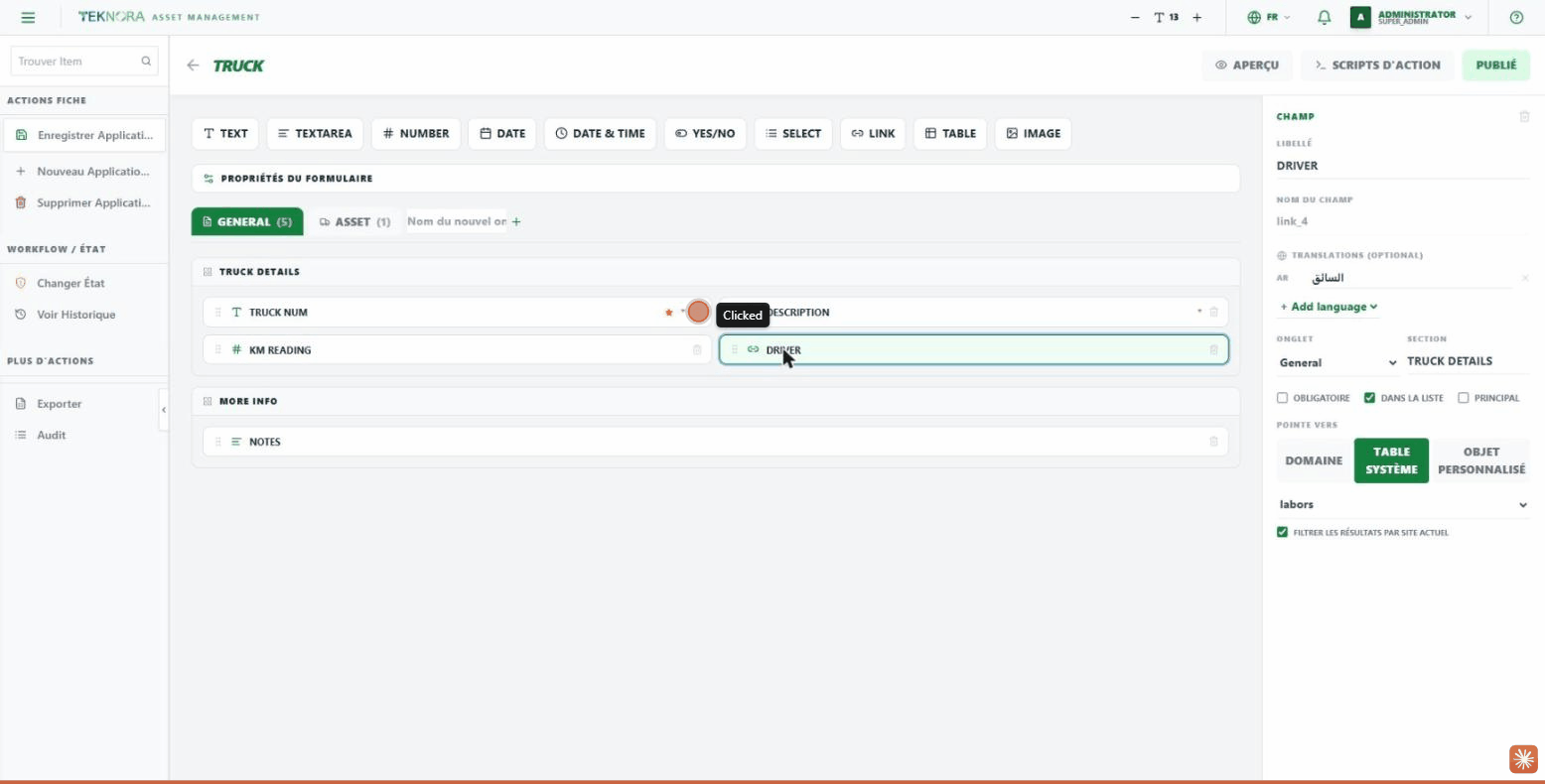The width and height of the screenshot is (1545, 784).
Task: Delete the KM READING field
Action: 697,350
